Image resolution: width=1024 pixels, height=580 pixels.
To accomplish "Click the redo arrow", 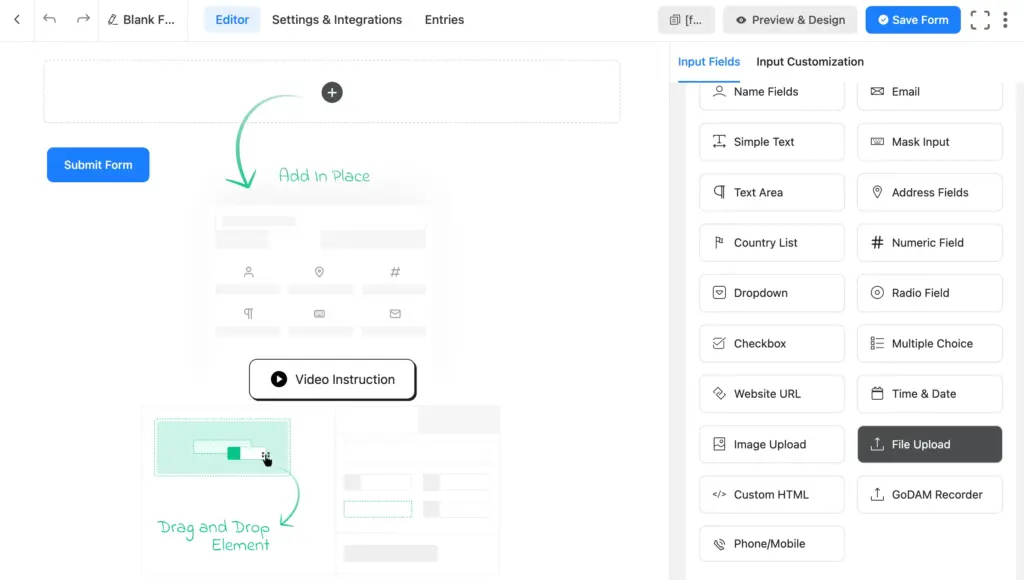I will click(x=82, y=19).
